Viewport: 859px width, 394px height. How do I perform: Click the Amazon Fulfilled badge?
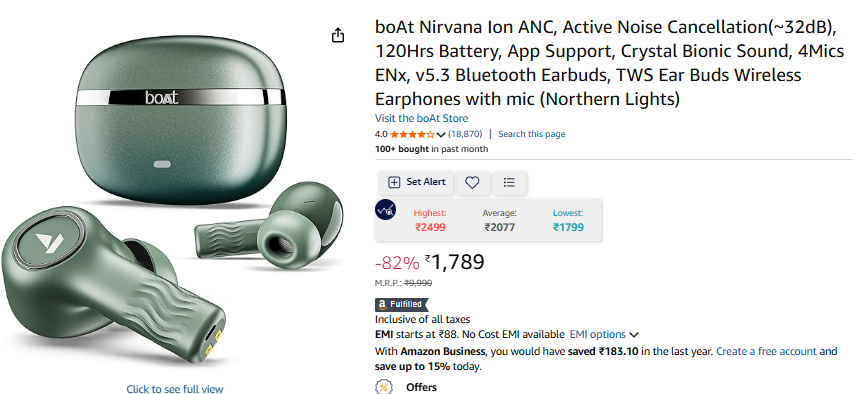pyautogui.click(x=402, y=304)
